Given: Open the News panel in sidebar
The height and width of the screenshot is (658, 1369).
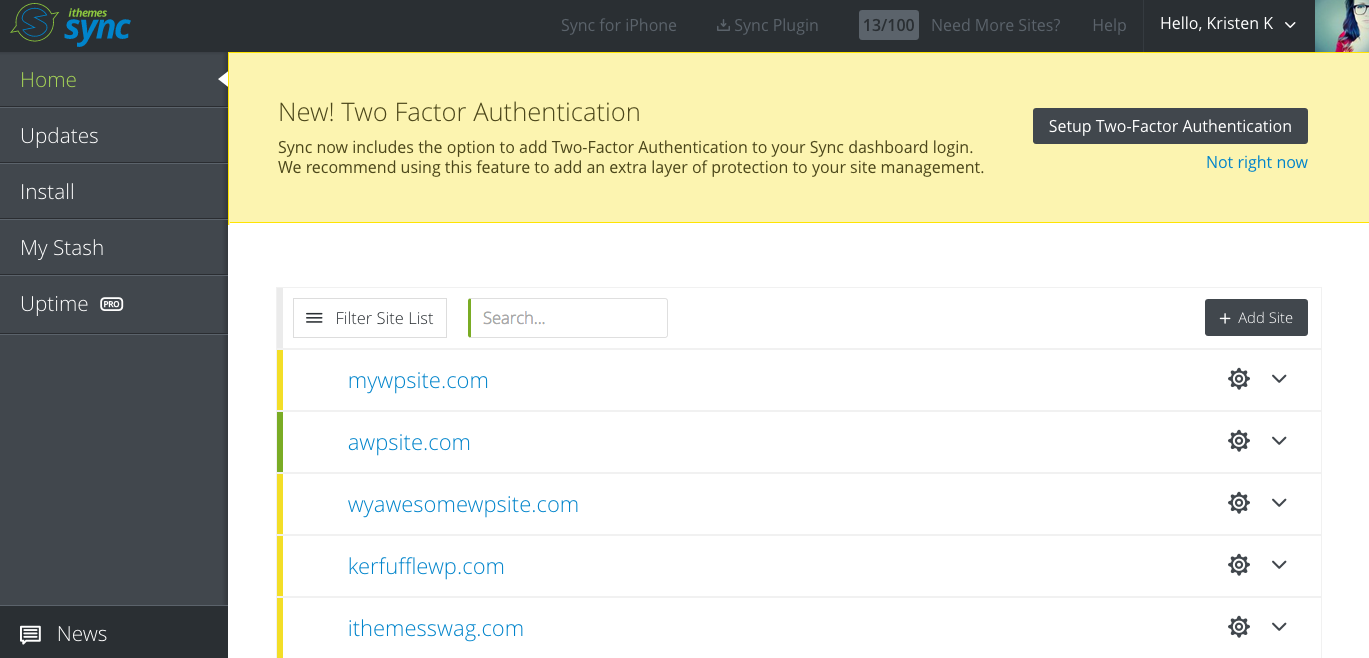Looking at the screenshot, I should 114,633.
